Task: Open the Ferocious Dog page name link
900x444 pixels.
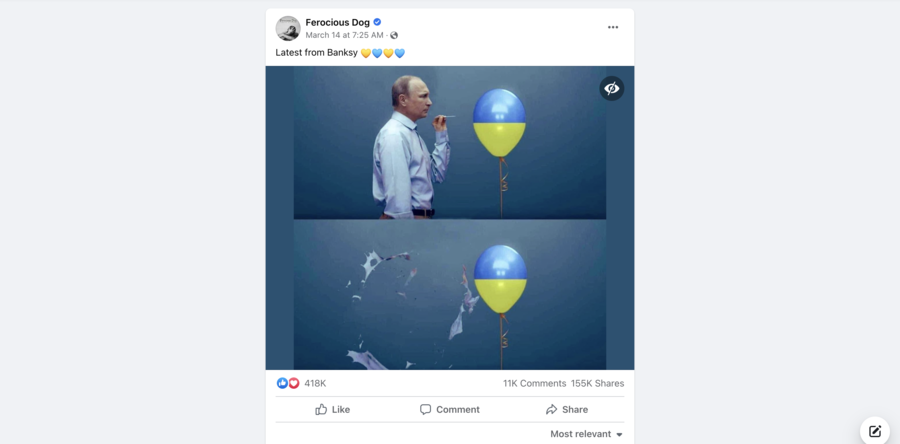Action: point(337,22)
